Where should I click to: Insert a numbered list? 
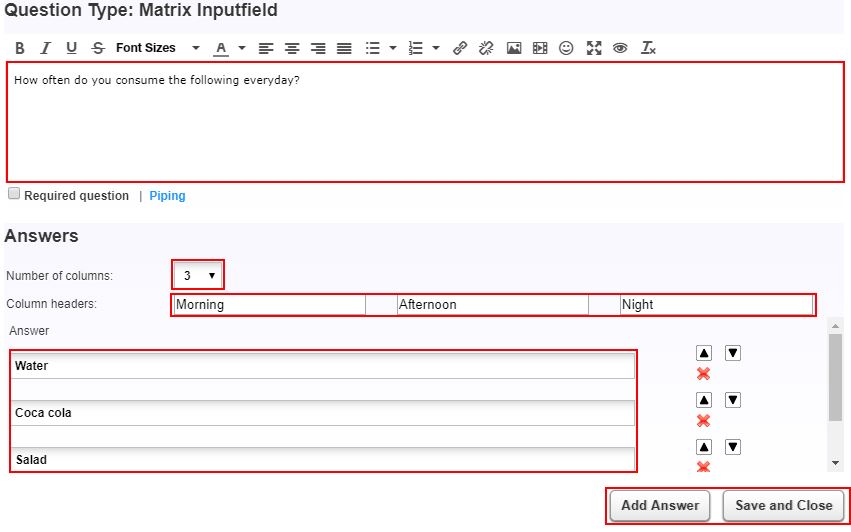coord(415,48)
